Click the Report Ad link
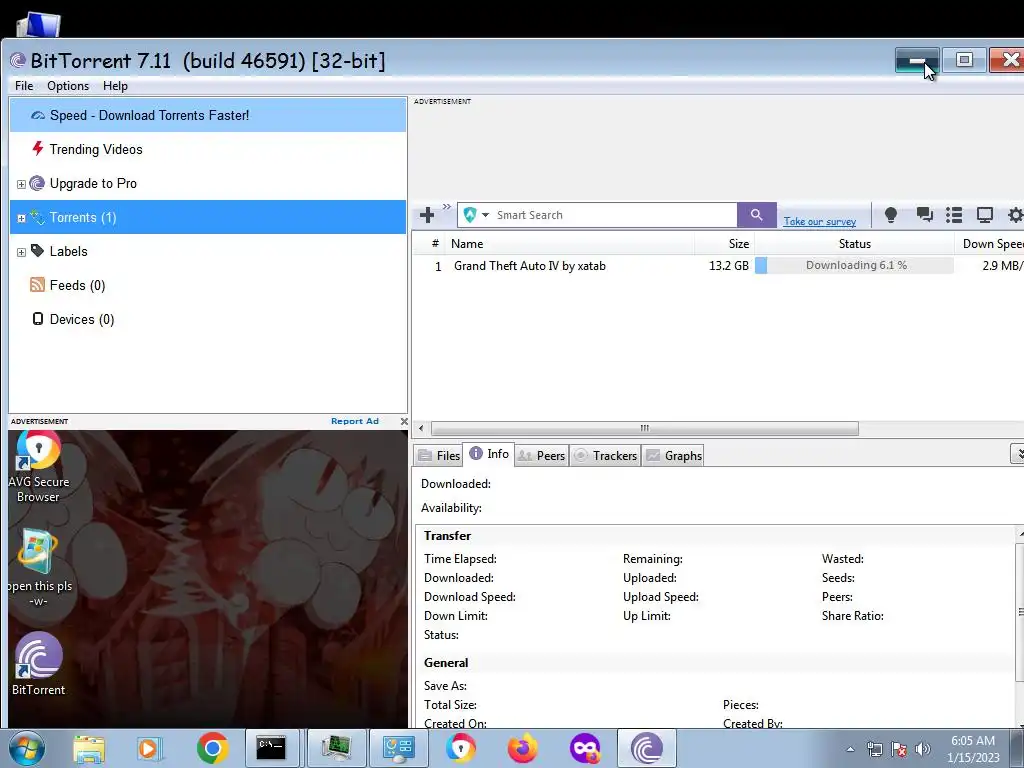The width and height of the screenshot is (1024, 768). click(355, 421)
